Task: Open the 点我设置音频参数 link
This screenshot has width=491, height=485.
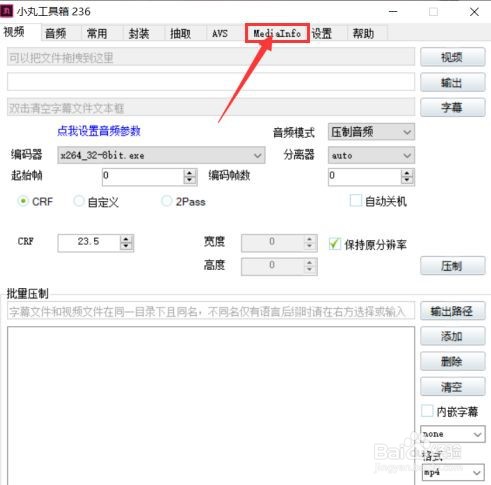Action: point(99,131)
